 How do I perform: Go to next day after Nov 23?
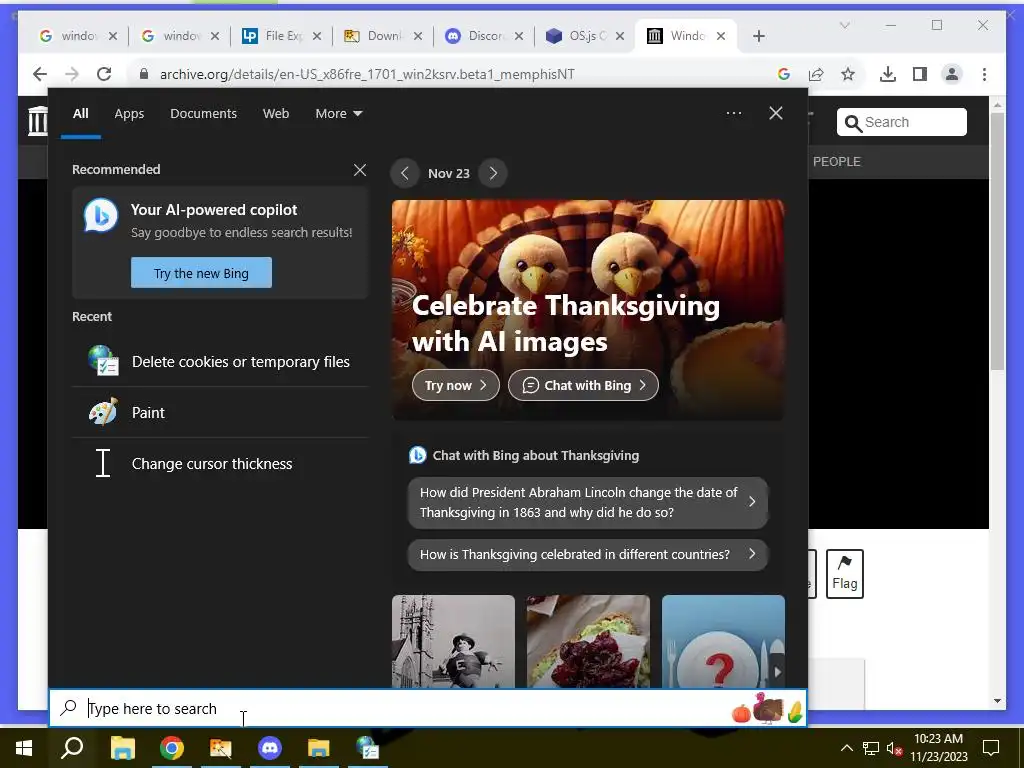493,174
